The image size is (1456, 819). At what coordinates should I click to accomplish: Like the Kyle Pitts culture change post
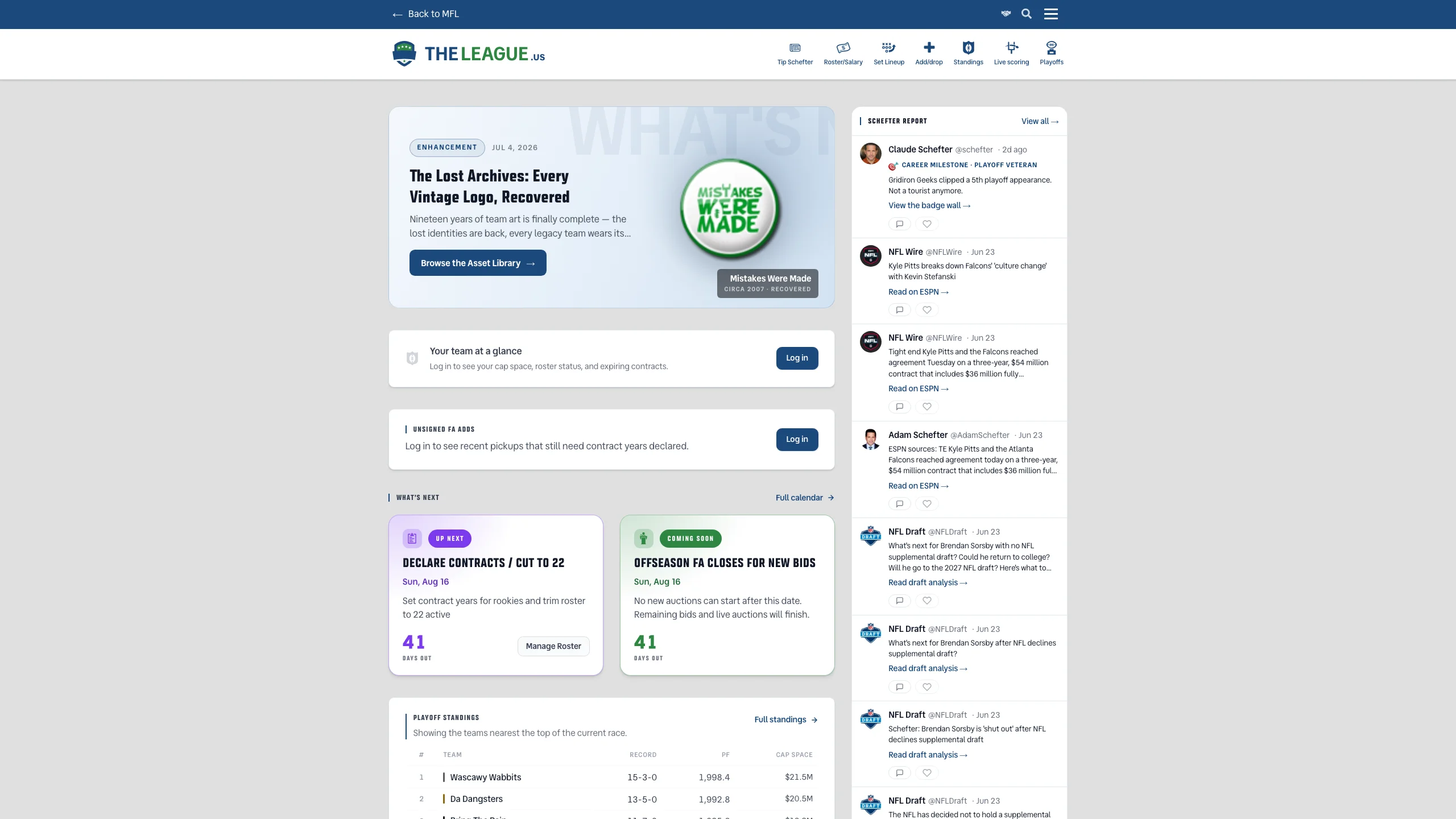tap(927, 310)
